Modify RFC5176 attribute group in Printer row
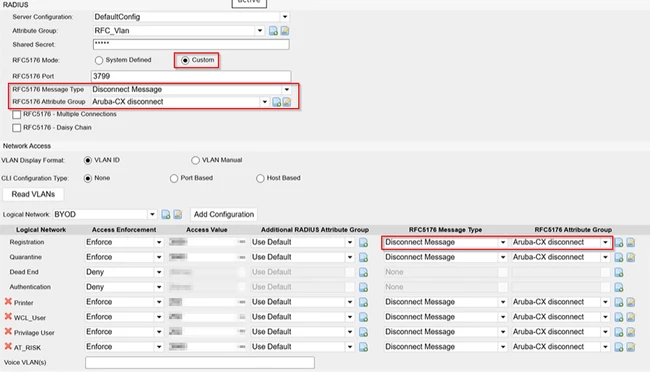The image size is (650, 372). [x=631, y=302]
